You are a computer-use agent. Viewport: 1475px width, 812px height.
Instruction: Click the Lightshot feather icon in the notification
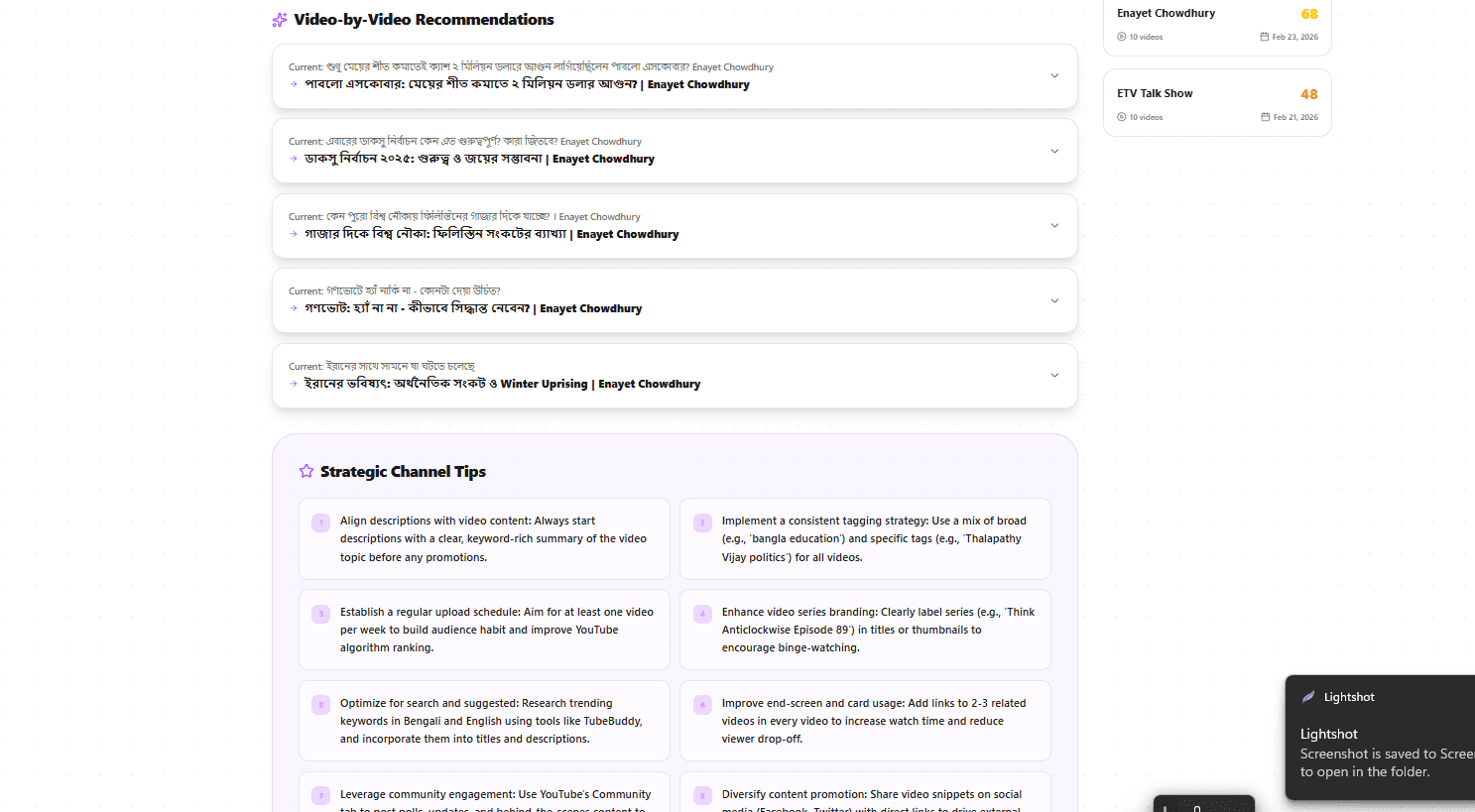coord(1307,696)
